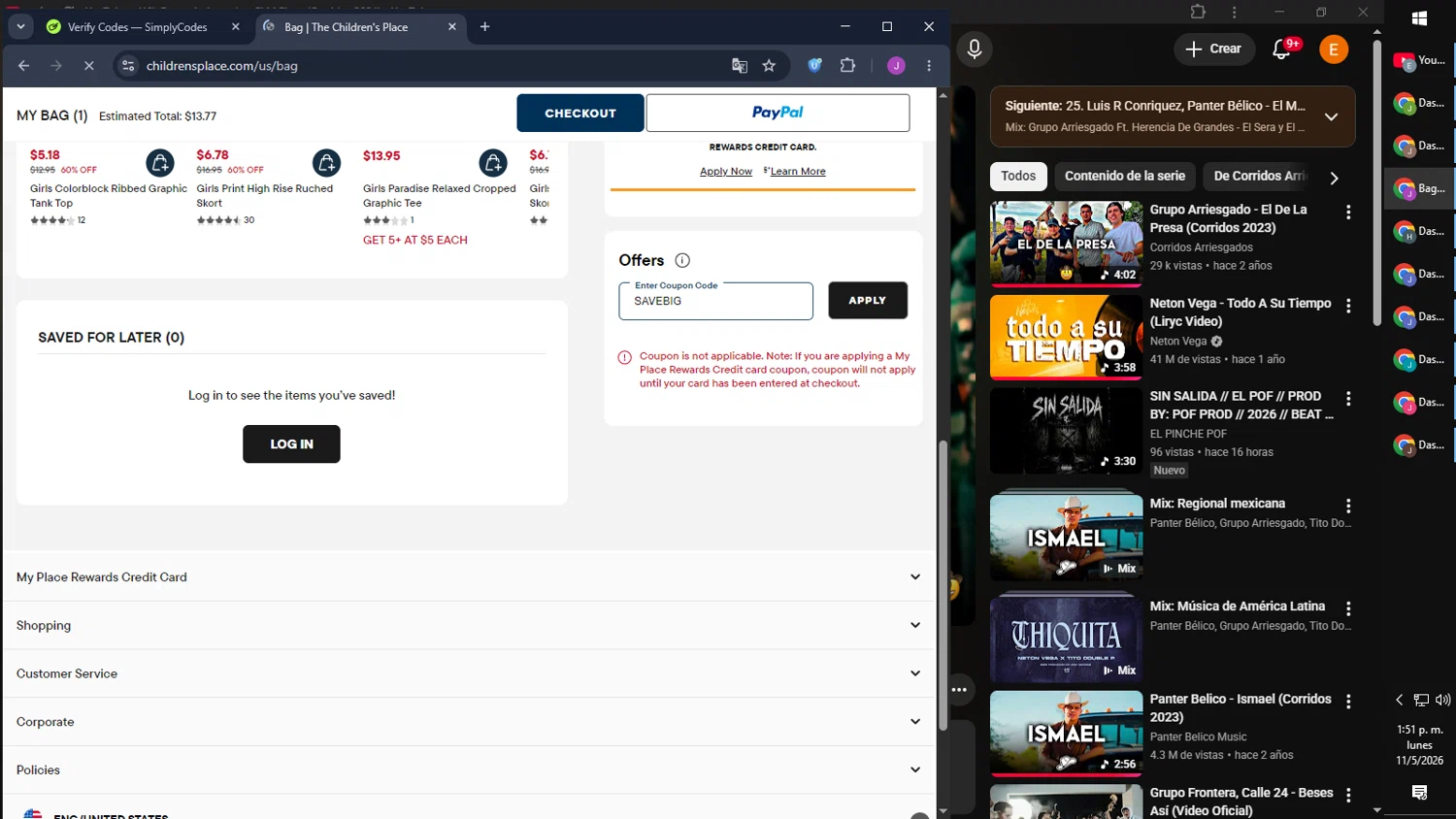Image resolution: width=1456 pixels, height=819 pixels.
Task: Show hidden system tray icons
Action: click(1399, 700)
